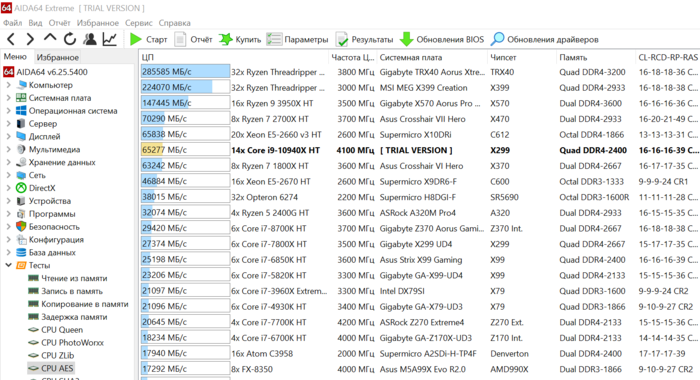Click the Octal DDR3-1600R memory cell
The height and width of the screenshot is (380, 700).
tap(594, 197)
